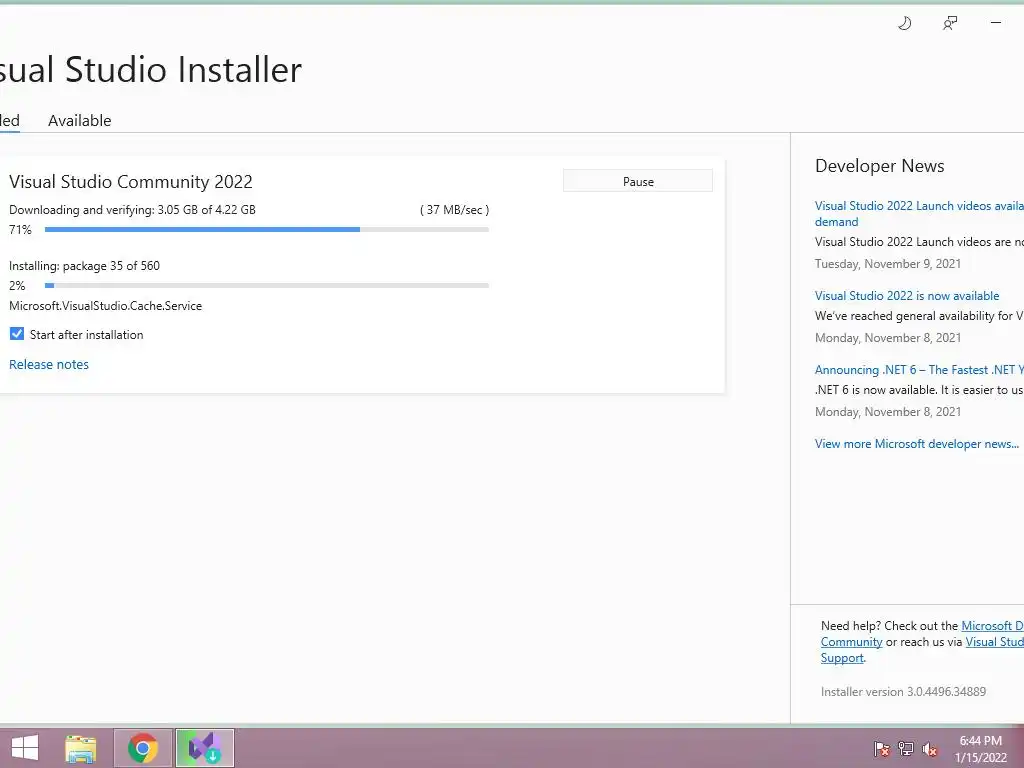Click the Start after installation label
The width and height of the screenshot is (1024, 768).
coord(86,334)
